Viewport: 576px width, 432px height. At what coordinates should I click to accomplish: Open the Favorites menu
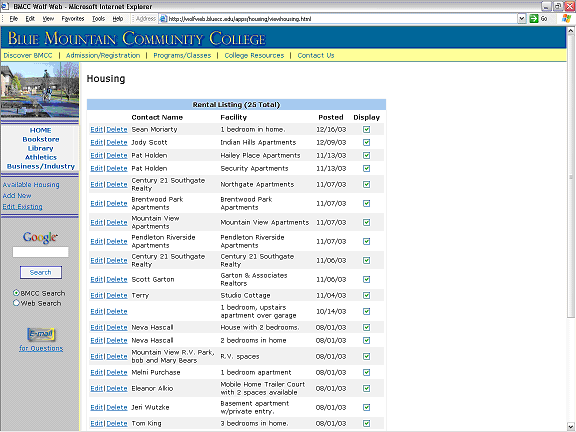[x=73, y=18]
